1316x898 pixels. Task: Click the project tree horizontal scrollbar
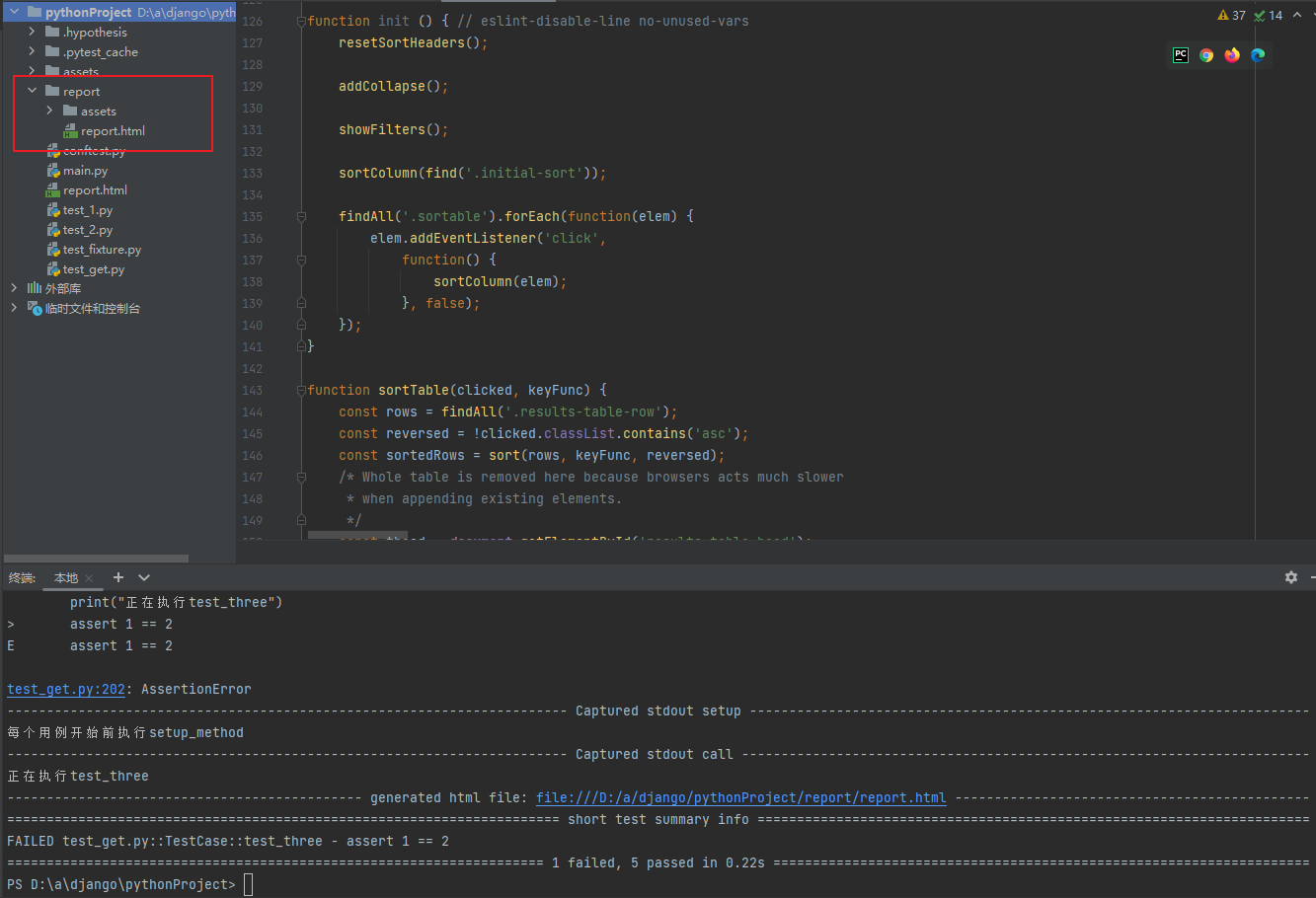click(x=96, y=558)
